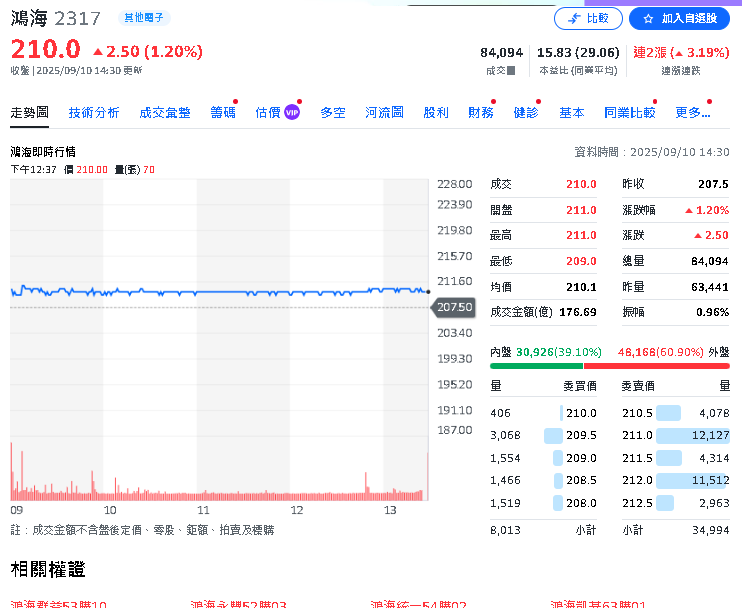This screenshot has height=608, width=742.
Task: Open the 基本 tab
Action: pyautogui.click(x=572, y=113)
